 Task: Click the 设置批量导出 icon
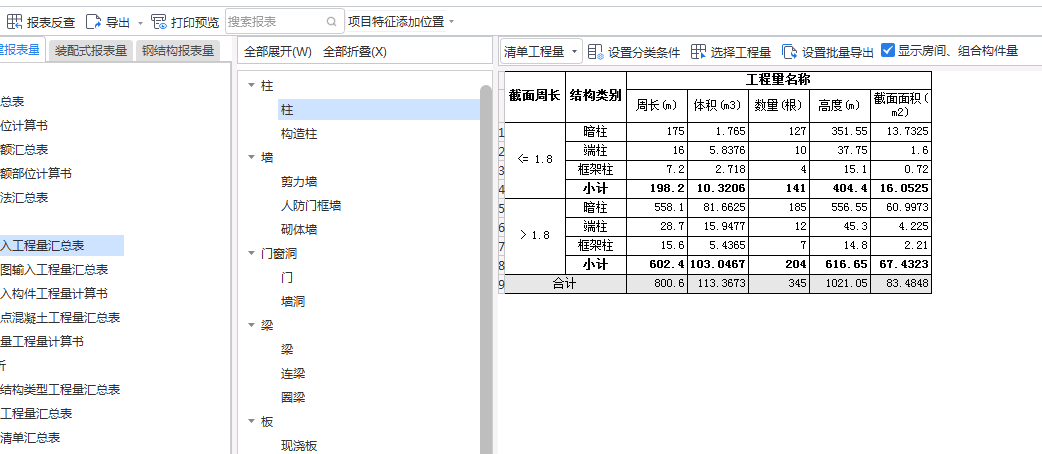789,52
